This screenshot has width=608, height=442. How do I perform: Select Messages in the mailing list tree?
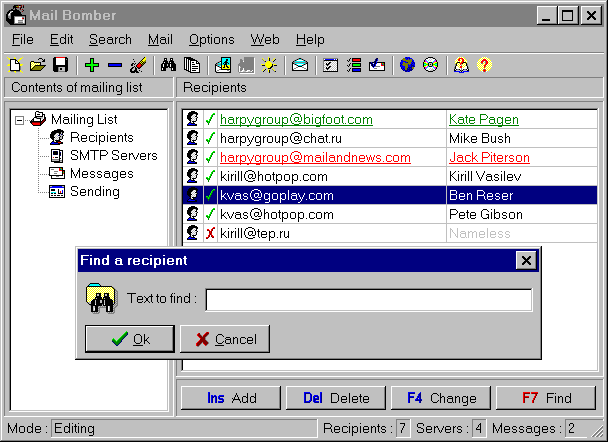tap(101, 174)
